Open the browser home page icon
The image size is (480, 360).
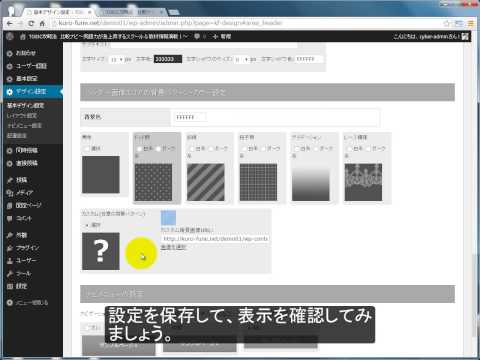pos(42,23)
